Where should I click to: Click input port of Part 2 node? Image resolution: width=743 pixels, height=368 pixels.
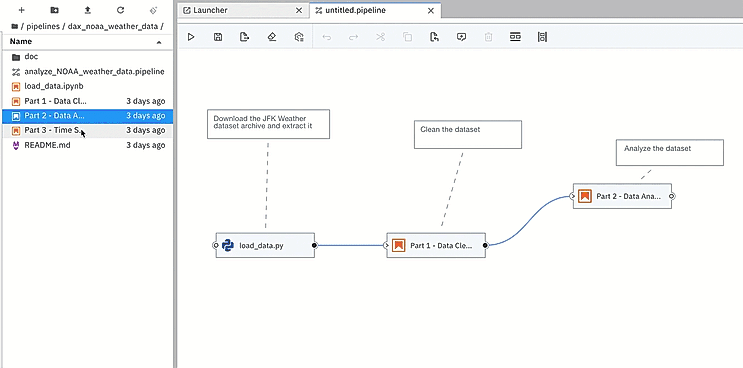[573, 196]
